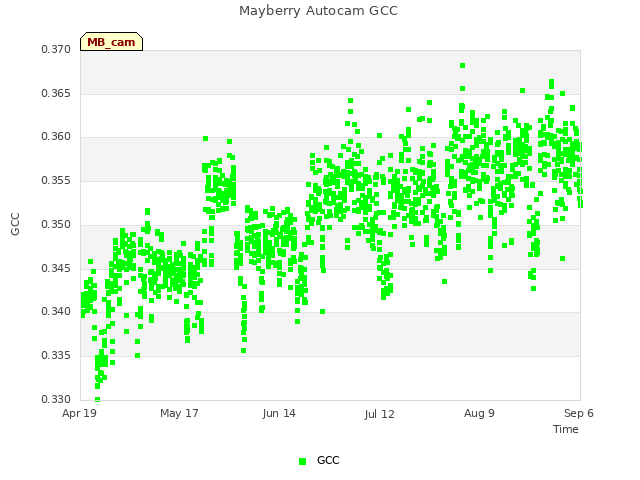
Task: Select the Sep 6 x-axis label
Action: click(x=579, y=413)
